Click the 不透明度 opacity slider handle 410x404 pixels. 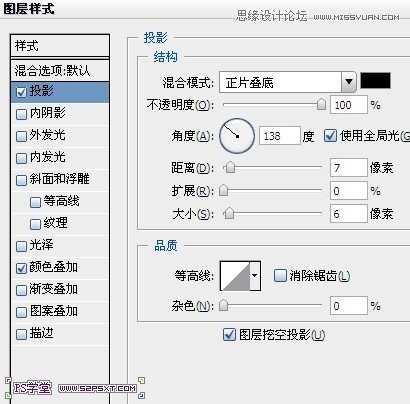point(321,104)
